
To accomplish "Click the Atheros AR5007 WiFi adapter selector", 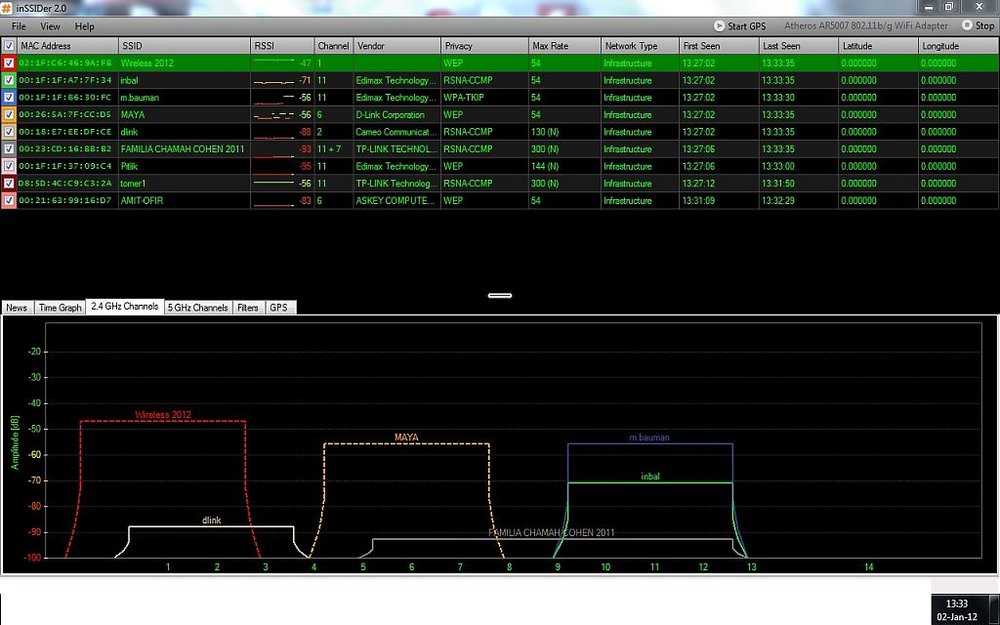I will [866, 26].
